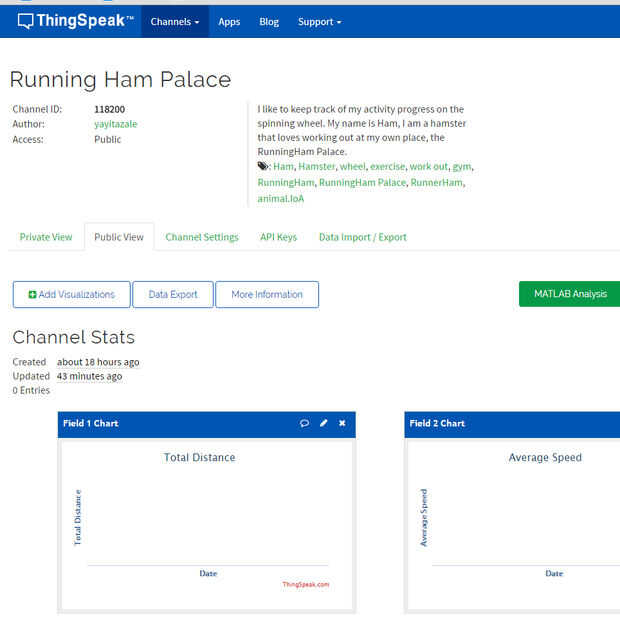Click Average Speed chart title
Screen dimensions: 620x620
point(545,457)
